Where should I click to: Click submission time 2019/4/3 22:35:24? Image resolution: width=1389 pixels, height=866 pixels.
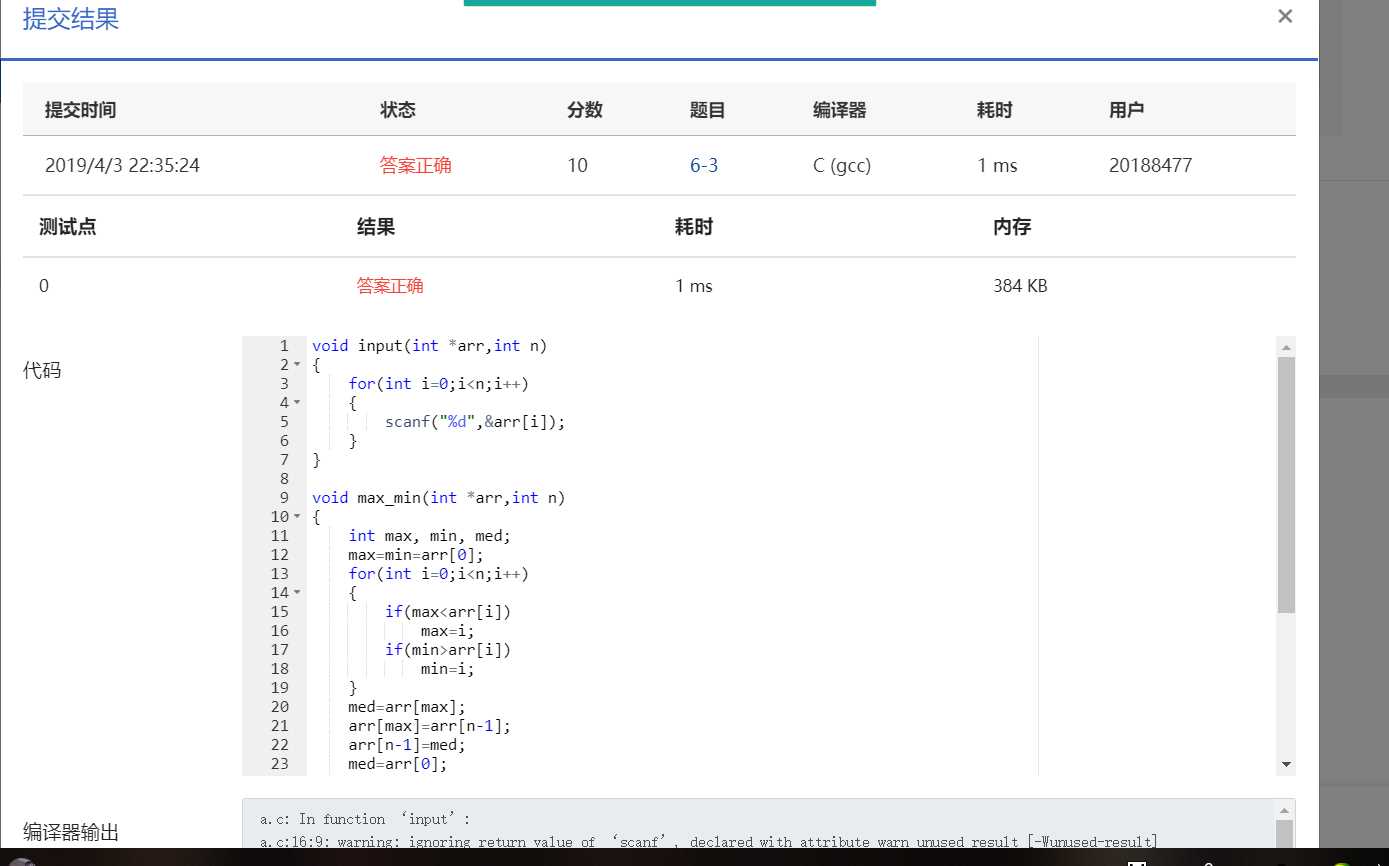[x=122, y=166]
